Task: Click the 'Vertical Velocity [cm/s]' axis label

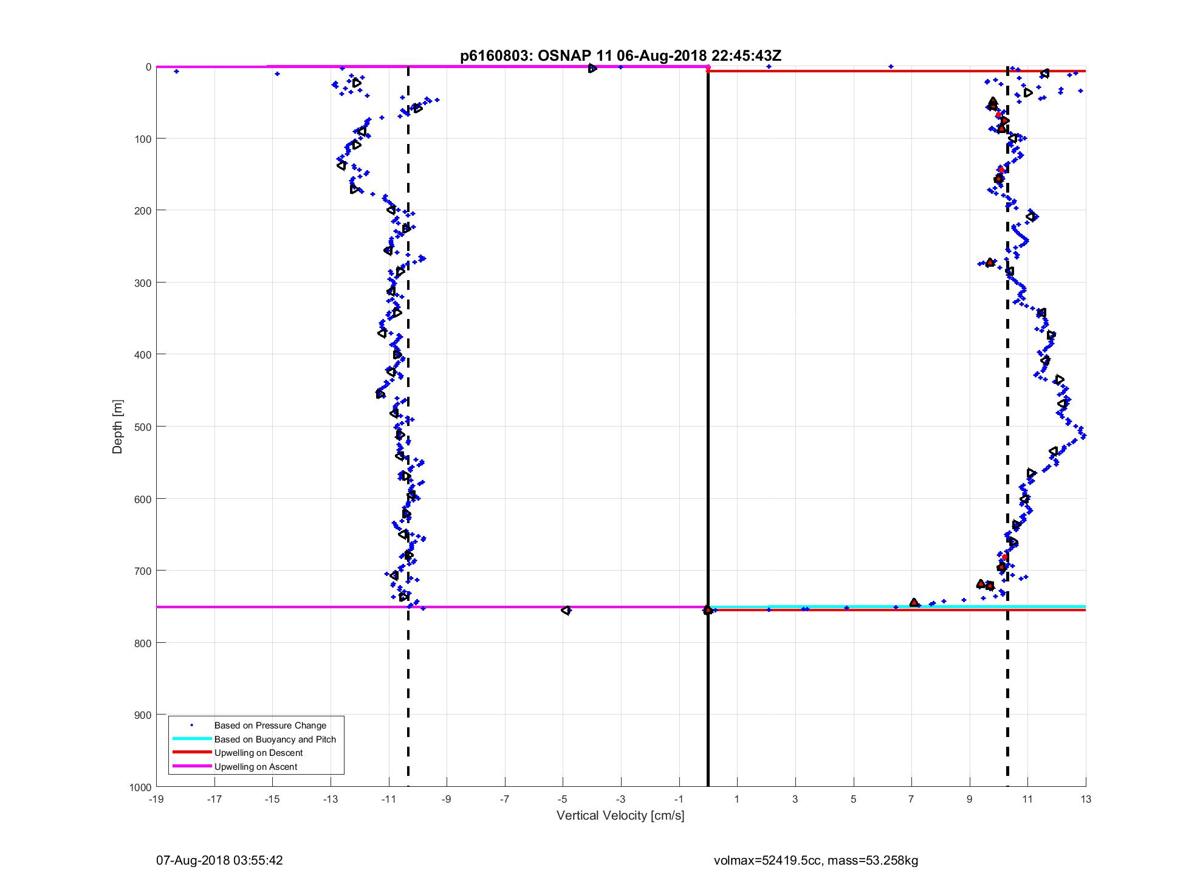Action: click(x=620, y=816)
